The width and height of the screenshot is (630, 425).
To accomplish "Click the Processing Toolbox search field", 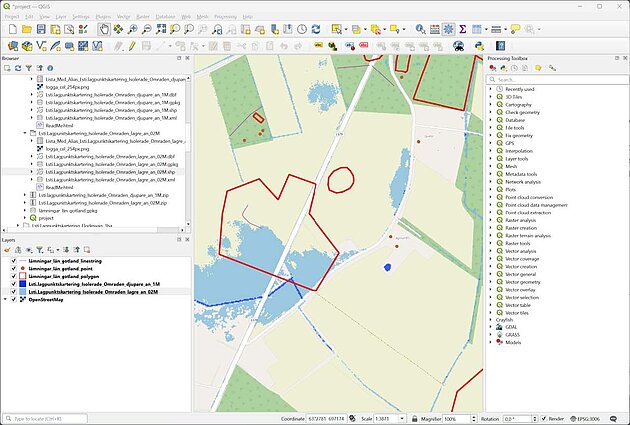I will tap(556, 80).
